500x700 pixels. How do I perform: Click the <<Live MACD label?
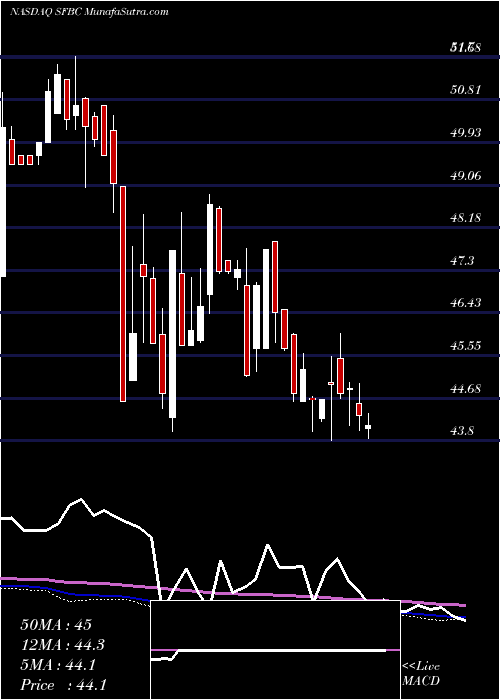click(x=421, y=674)
